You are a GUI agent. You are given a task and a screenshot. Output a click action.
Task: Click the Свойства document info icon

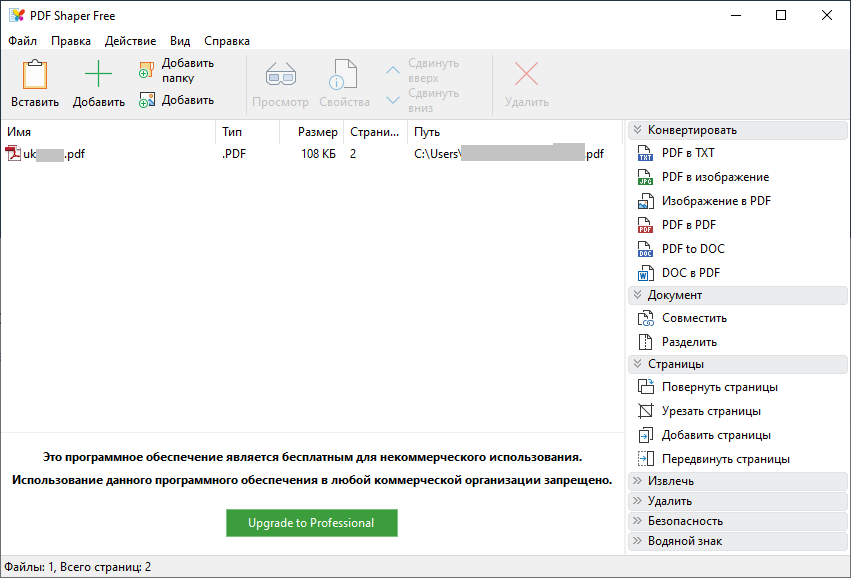[x=344, y=74]
